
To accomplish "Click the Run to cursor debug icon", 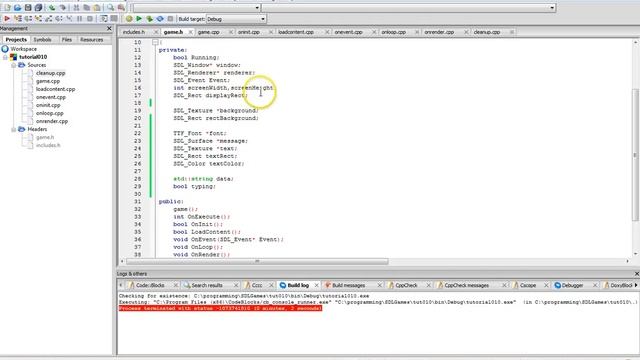I will point(18,19).
